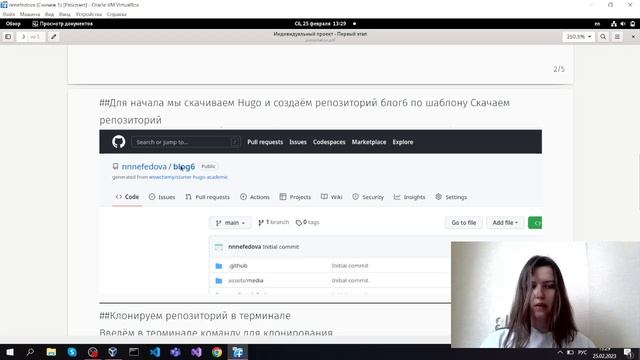This screenshot has width=640, height=360.
Task: Open Pull requests in GitHub header
Action: 265,142
